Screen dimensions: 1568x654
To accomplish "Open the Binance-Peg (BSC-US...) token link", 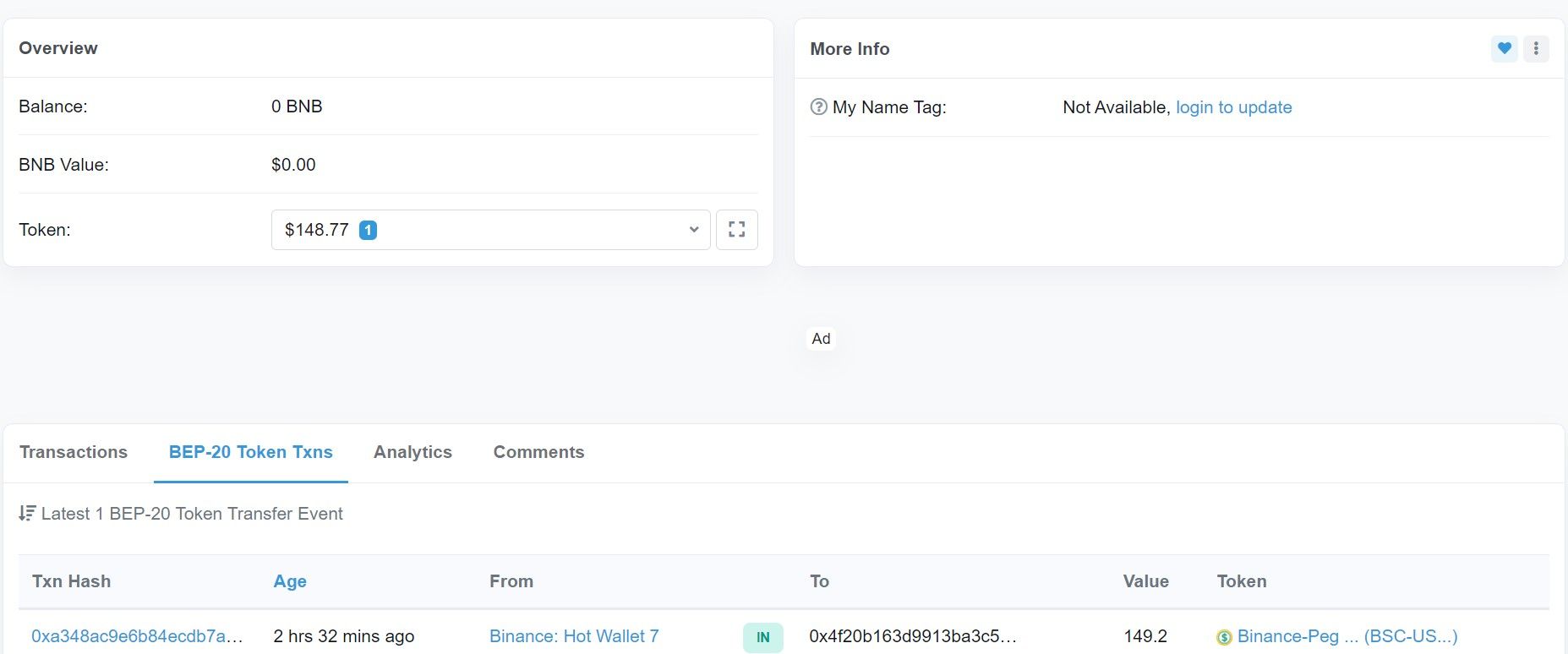I will click(x=1347, y=636).
